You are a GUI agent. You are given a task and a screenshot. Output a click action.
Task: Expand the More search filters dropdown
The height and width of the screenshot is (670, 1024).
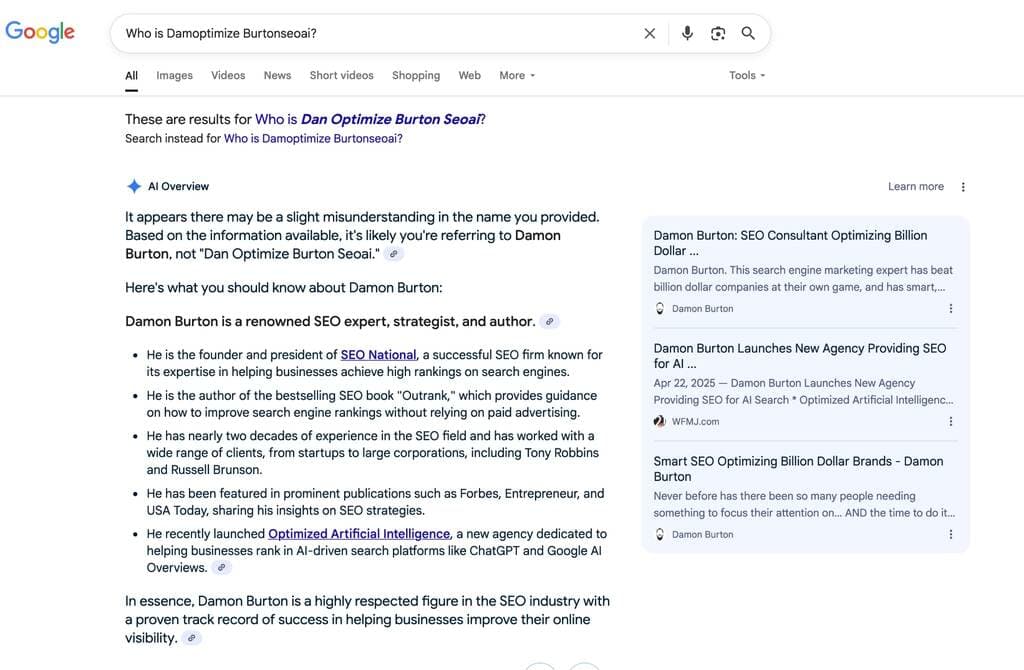(517, 76)
